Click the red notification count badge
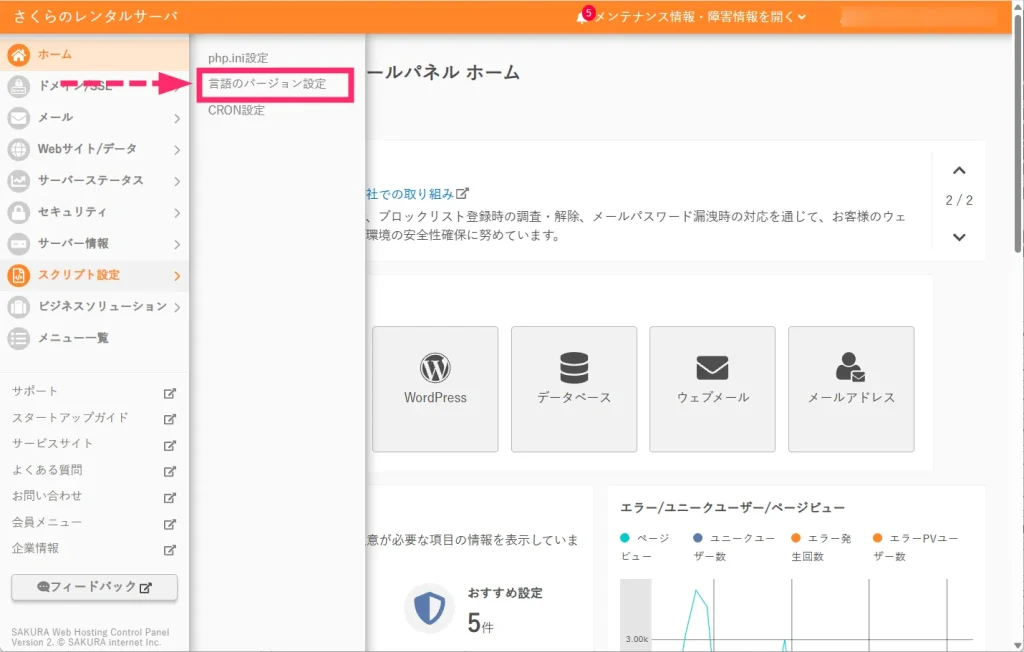 [588, 12]
